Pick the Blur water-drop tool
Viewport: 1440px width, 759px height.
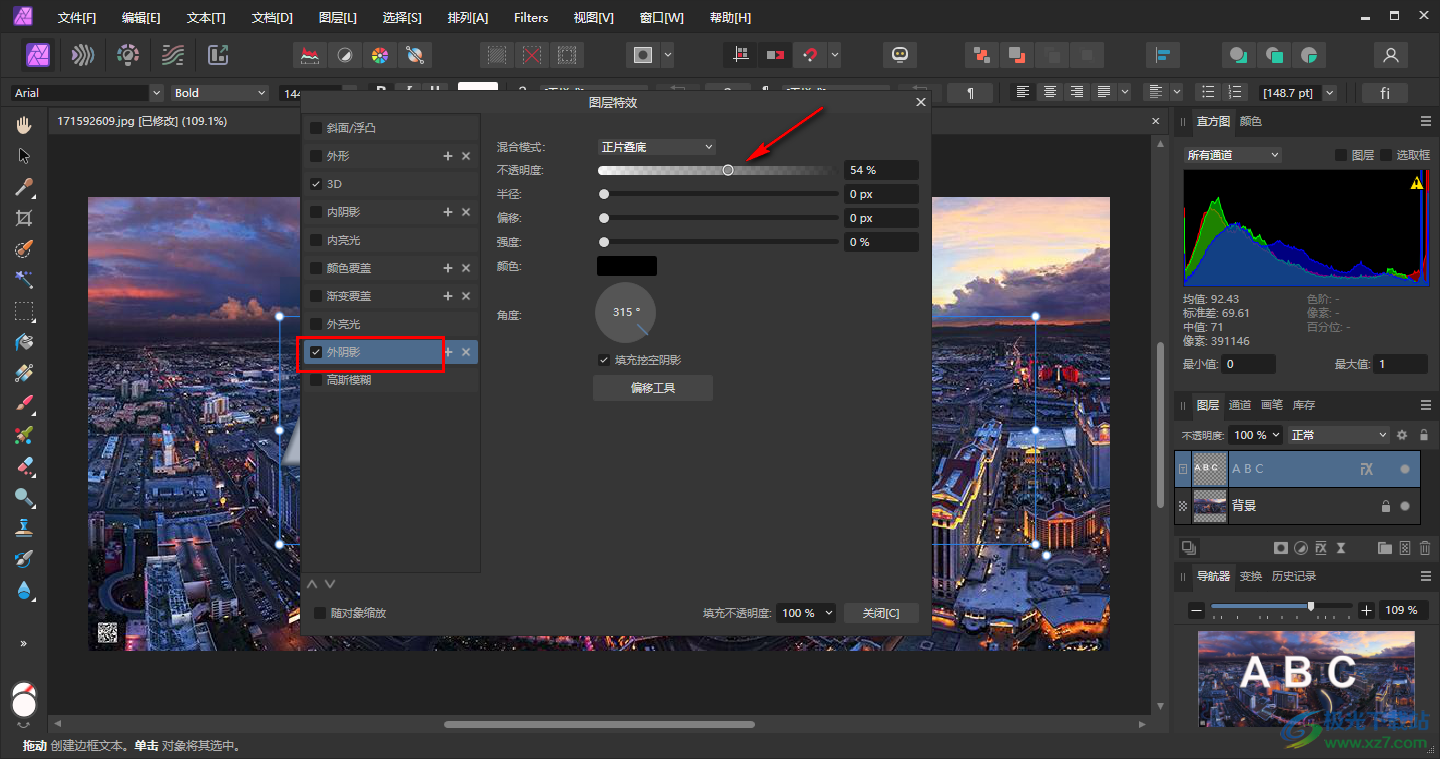pyautogui.click(x=24, y=590)
